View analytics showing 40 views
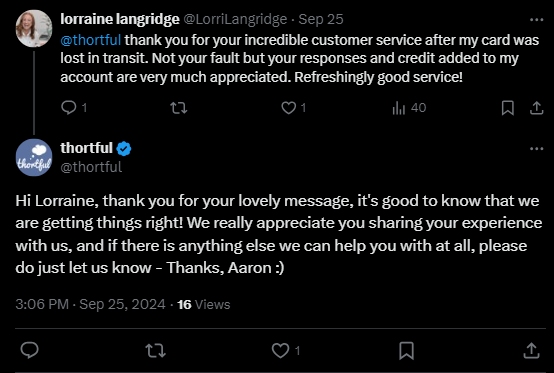This screenshot has width=554, height=373. click(409, 108)
